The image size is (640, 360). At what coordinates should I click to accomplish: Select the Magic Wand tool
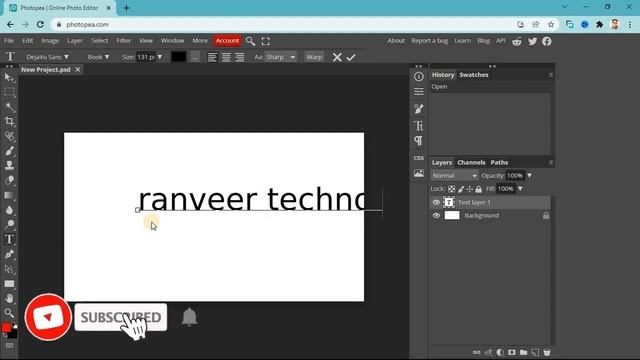click(x=9, y=107)
